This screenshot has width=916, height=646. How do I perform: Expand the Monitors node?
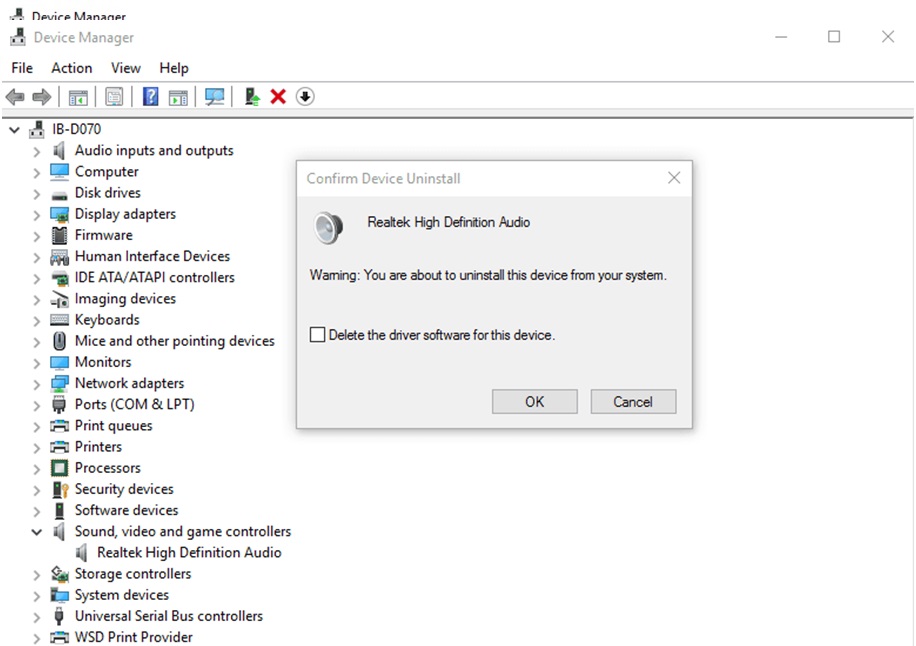tap(37, 363)
